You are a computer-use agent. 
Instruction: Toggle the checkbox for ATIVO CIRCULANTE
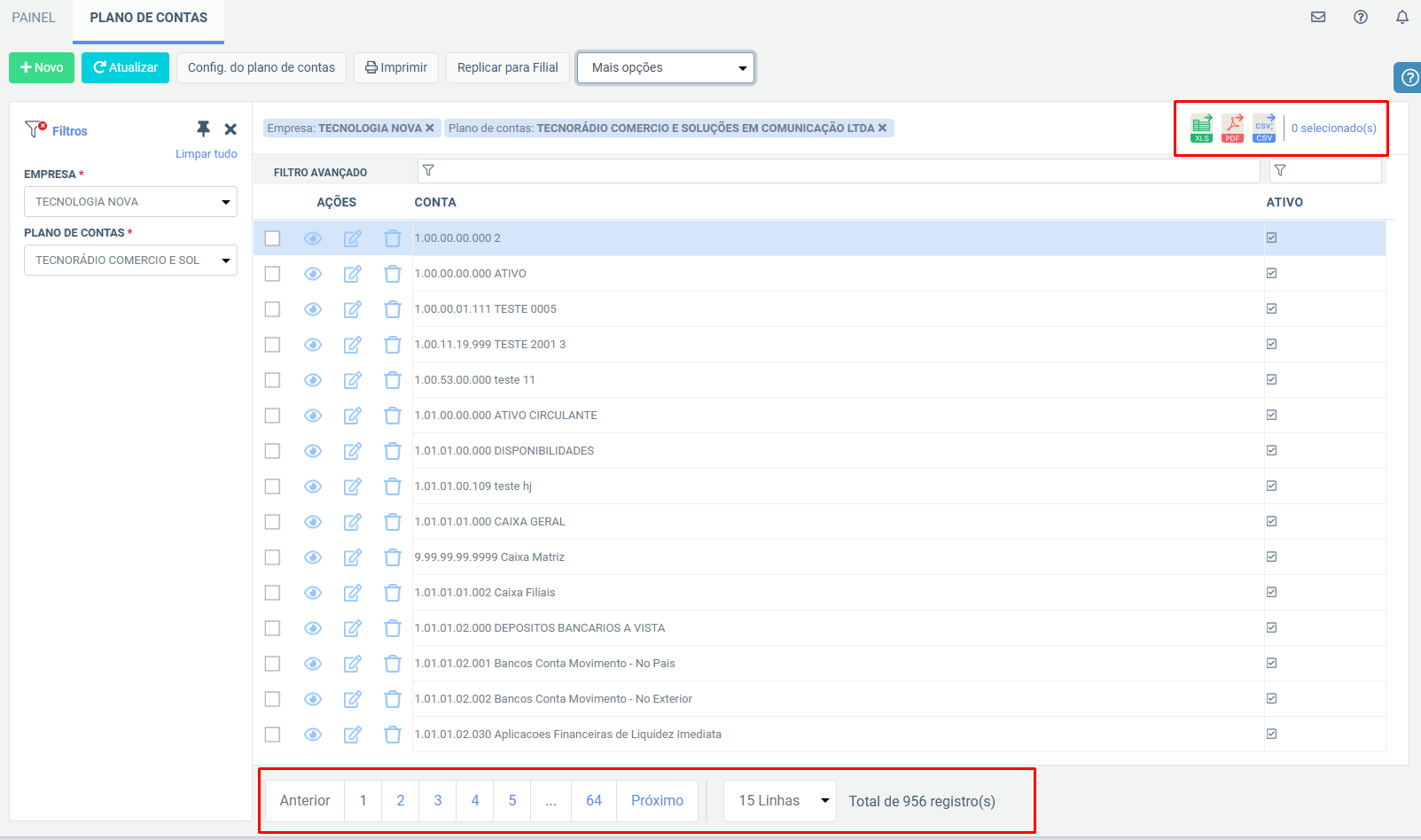[272, 416]
